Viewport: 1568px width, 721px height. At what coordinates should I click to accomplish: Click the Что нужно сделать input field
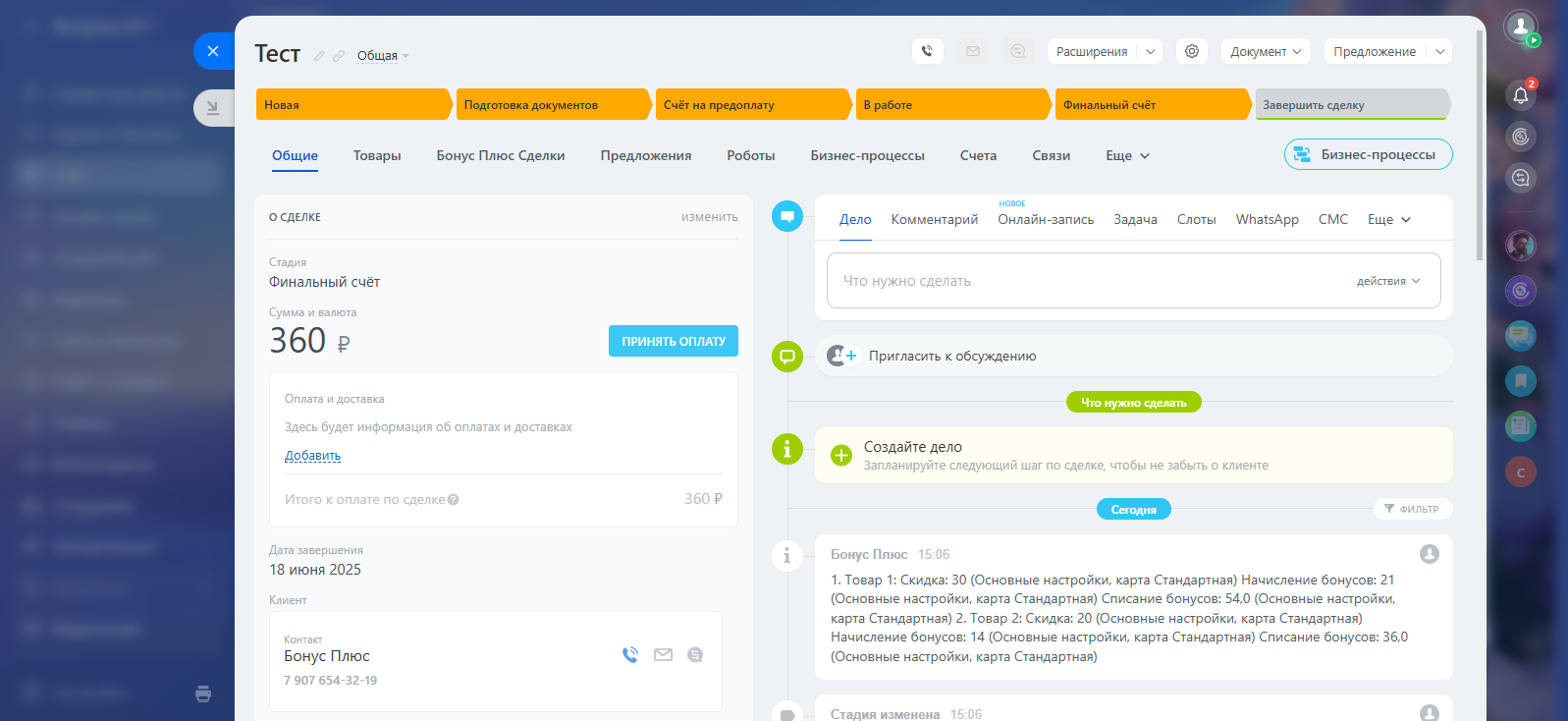[1080, 281]
